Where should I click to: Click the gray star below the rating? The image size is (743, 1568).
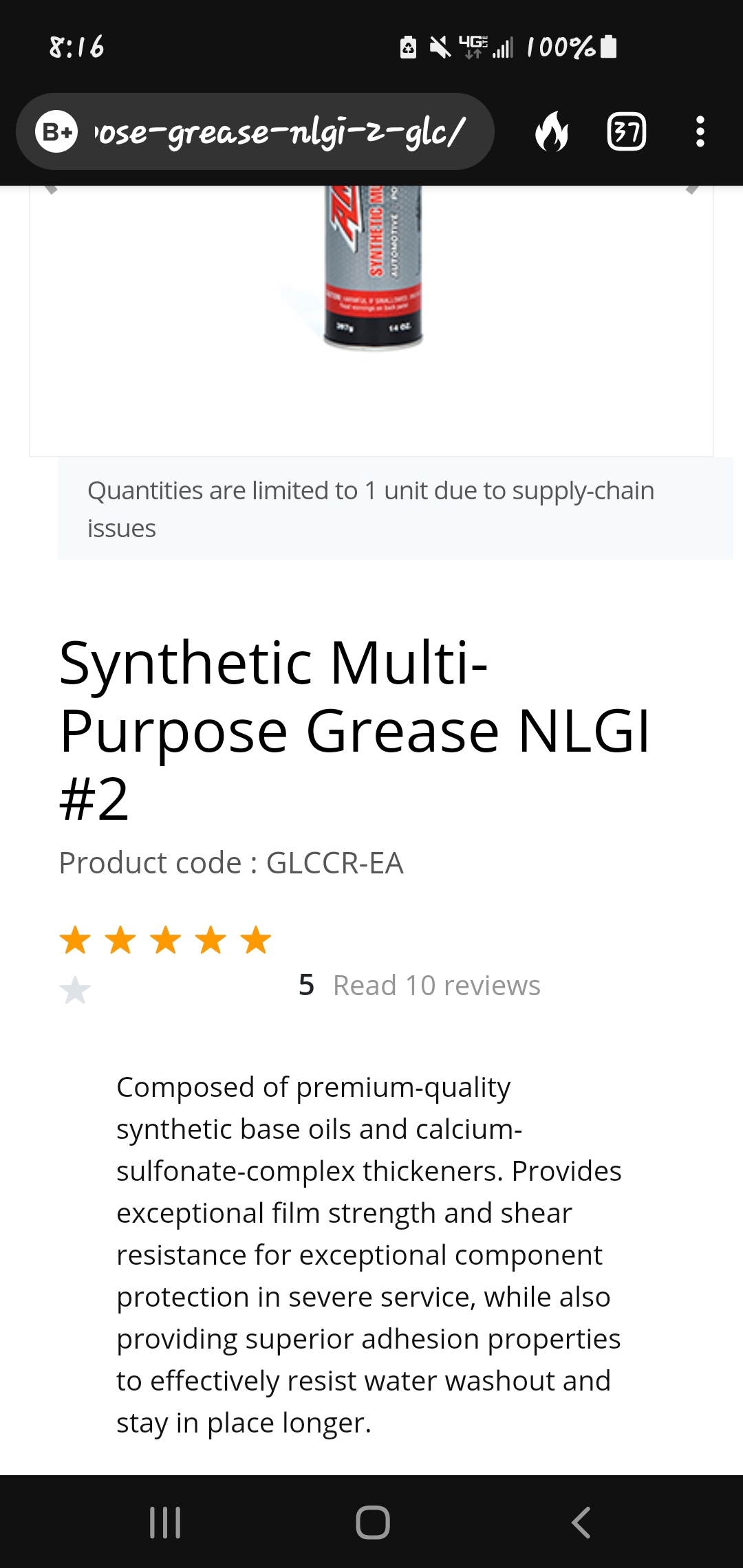click(75, 990)
